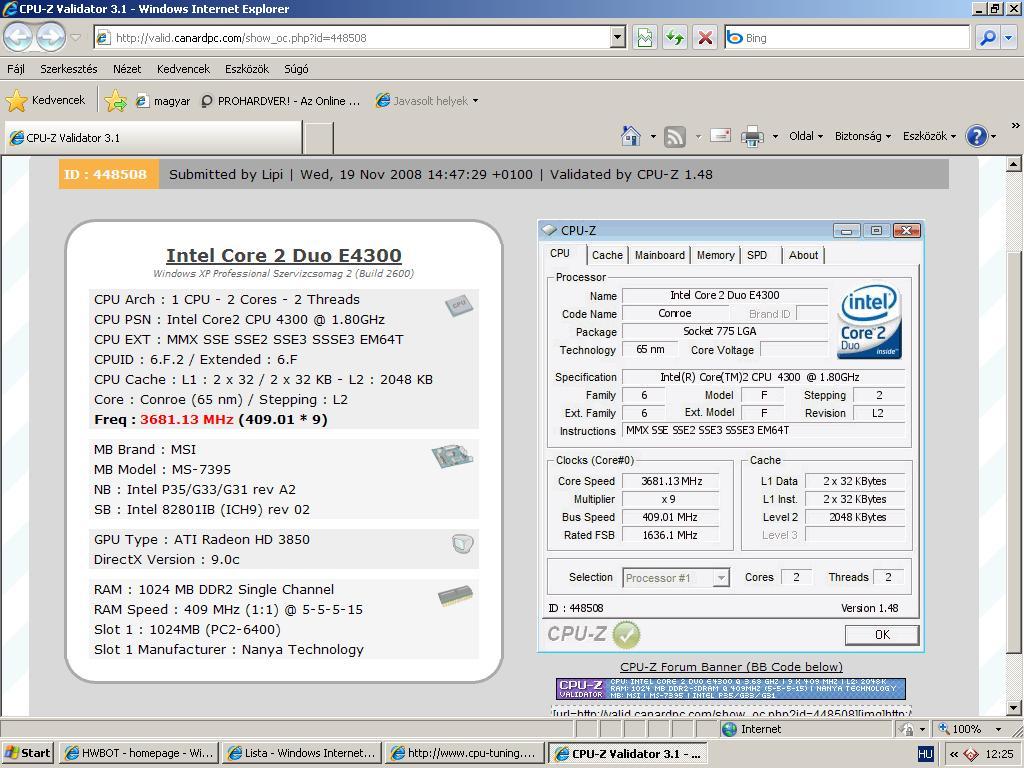Click the CPU-Z Validator forum banner image
1024x768 pixels.
[x=731, y=689]
